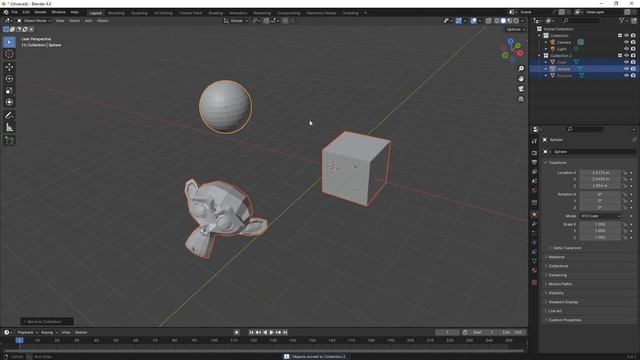Screen dimensions: 640x360
Task: Select the Rotate tool
Action: pyautogui.click(x=9, y=79)
